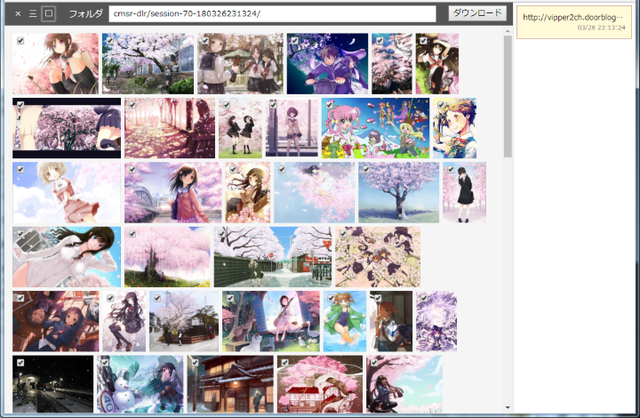Click the vertical scrollbar thumb

(508, 96)
